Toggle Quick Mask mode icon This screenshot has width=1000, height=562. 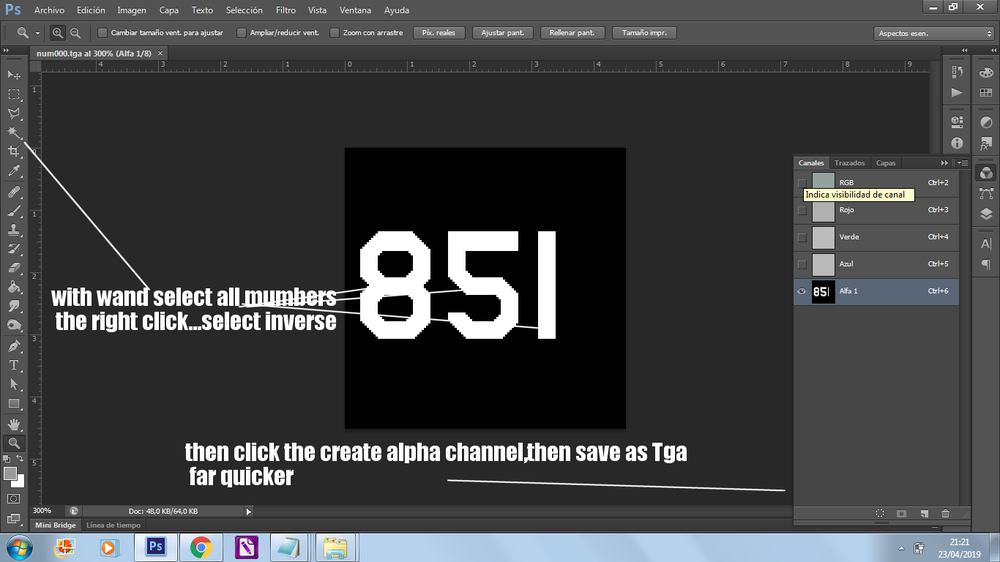coord(13,499)
